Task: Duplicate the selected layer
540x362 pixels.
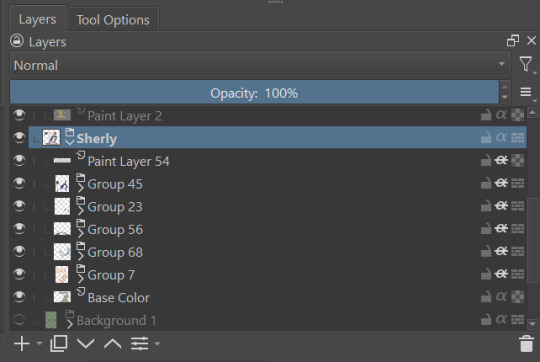Action: (59, 343)
